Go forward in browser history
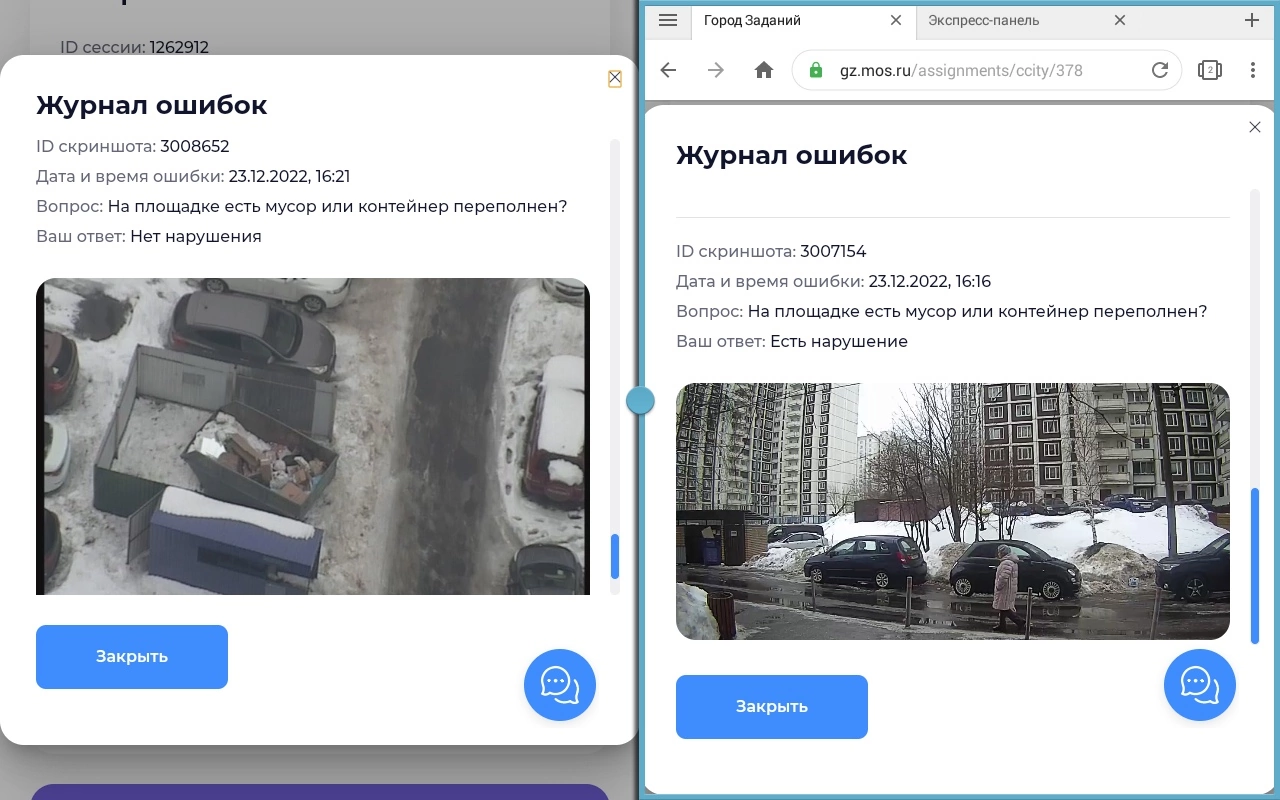Screen dimensions: 1280x800 point(716,70)
